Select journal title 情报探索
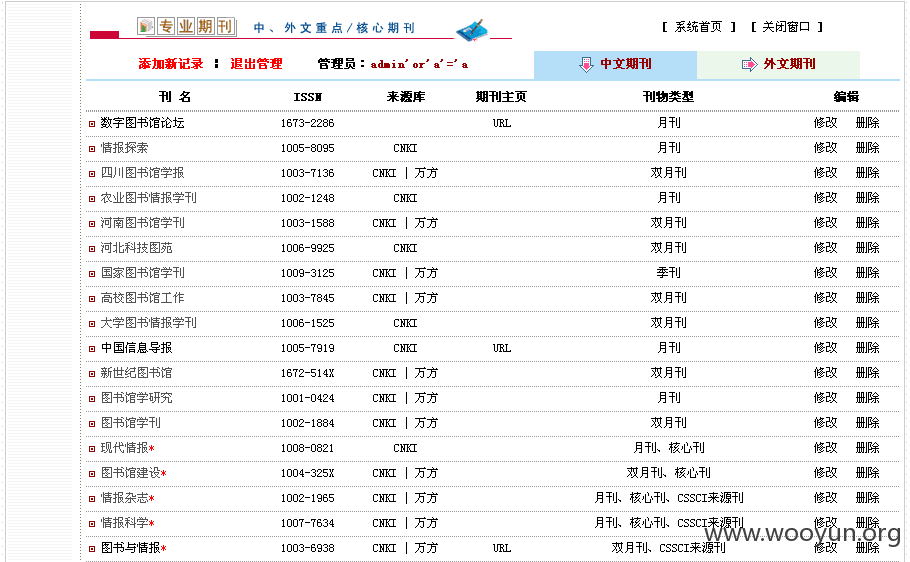The width and height of the screenshot is (910, 562). [124, 148]
